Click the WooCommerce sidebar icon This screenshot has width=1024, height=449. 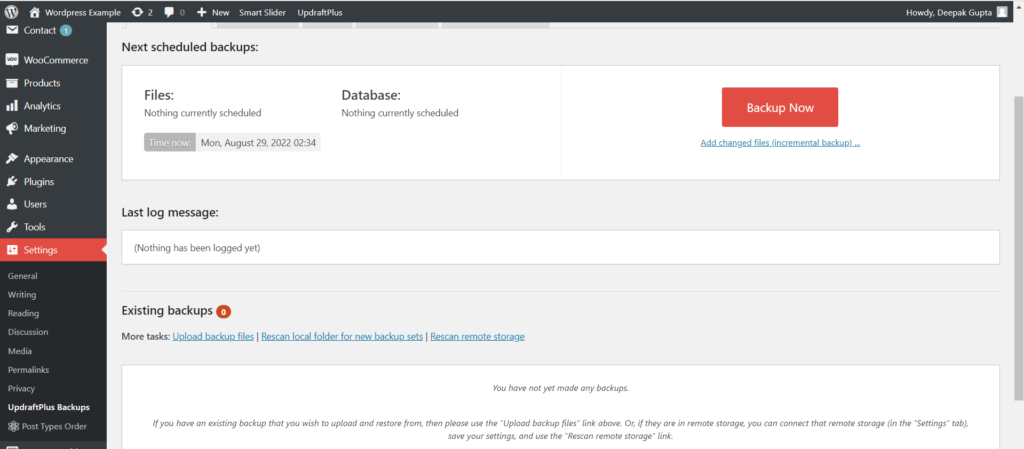[x=11, y=60]
